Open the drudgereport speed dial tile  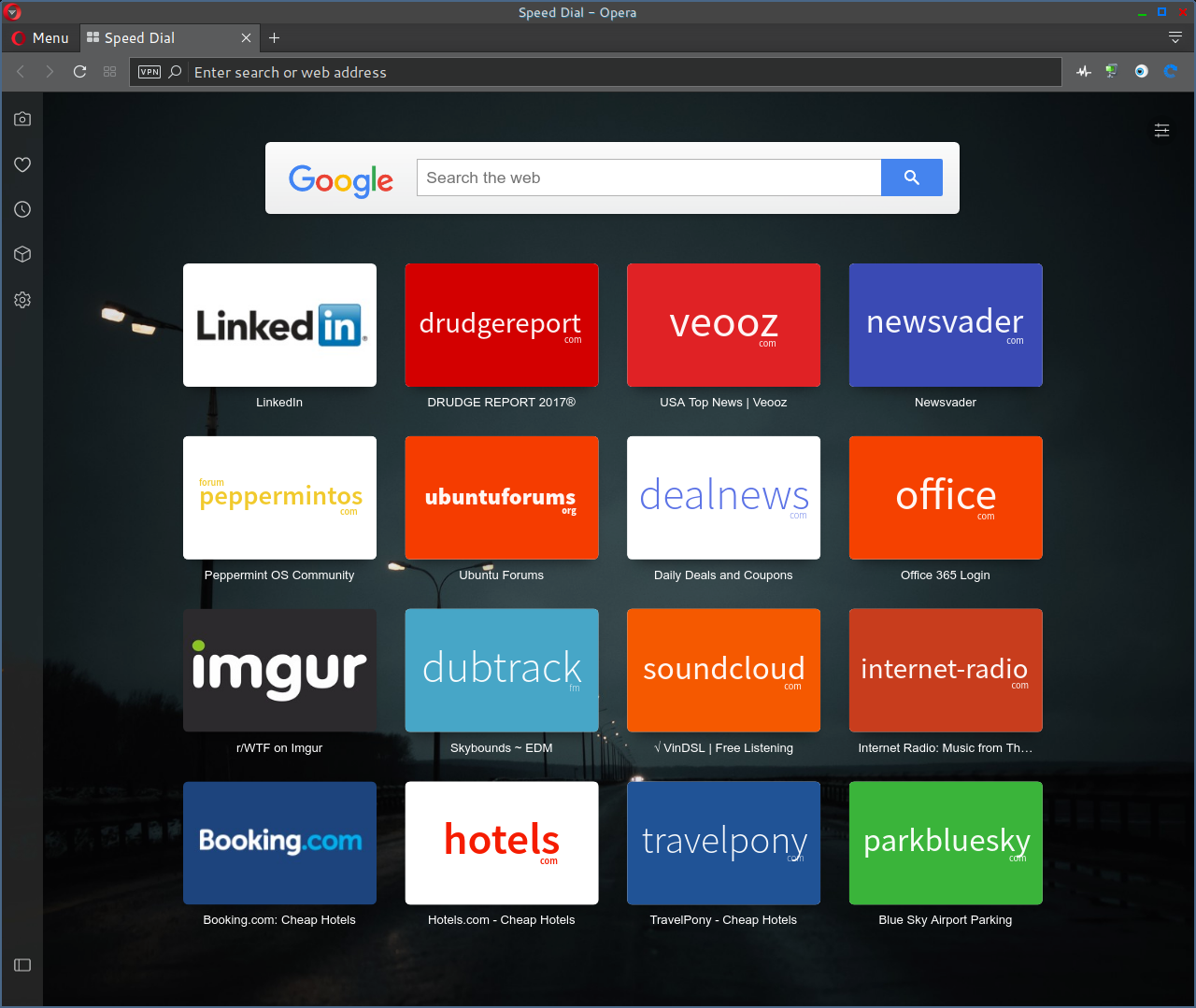(502, 325)
